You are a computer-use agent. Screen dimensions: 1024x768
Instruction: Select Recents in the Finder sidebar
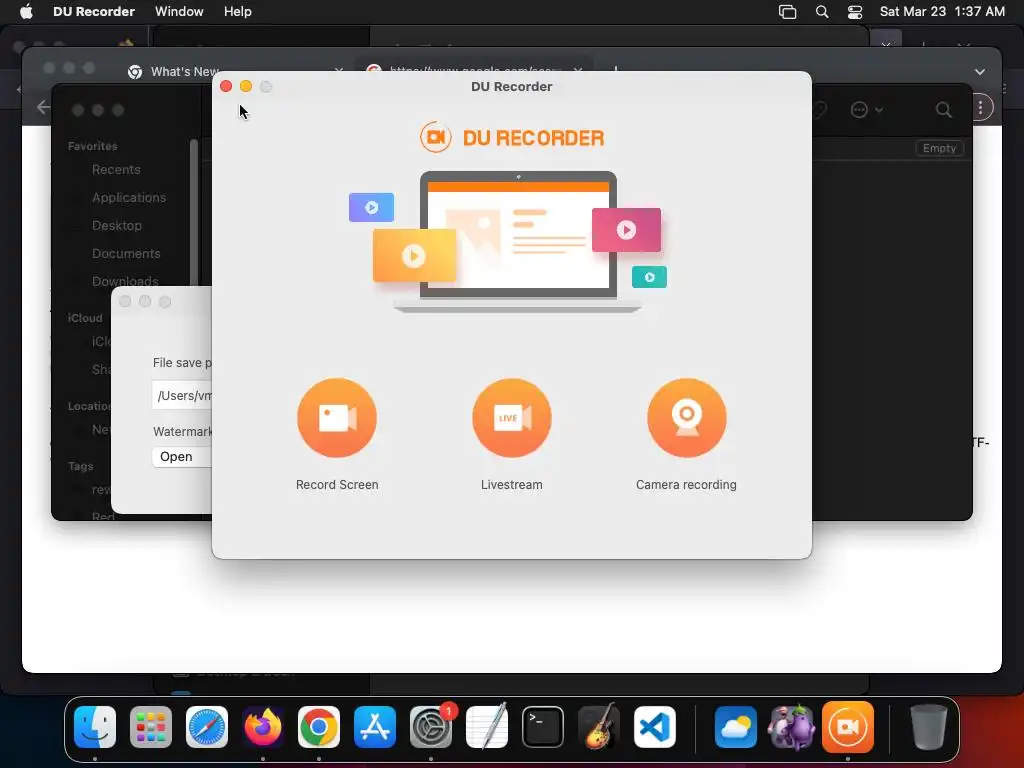(x=116, y=170)
